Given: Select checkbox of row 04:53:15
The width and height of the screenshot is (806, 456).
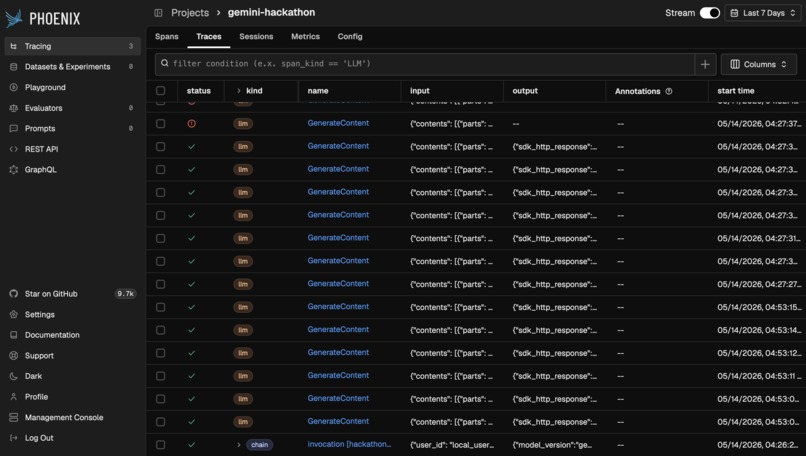Looking at the screenshot, I should (160, 307).
